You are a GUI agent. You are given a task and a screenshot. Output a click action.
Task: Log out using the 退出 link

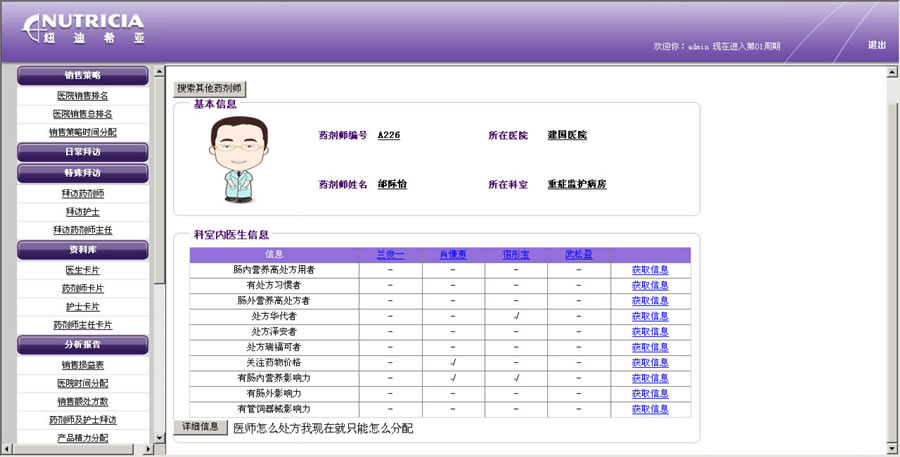876,45
